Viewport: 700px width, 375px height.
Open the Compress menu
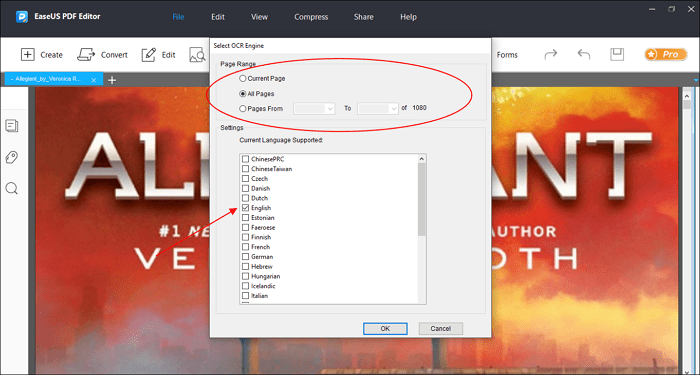pos(311,17)
